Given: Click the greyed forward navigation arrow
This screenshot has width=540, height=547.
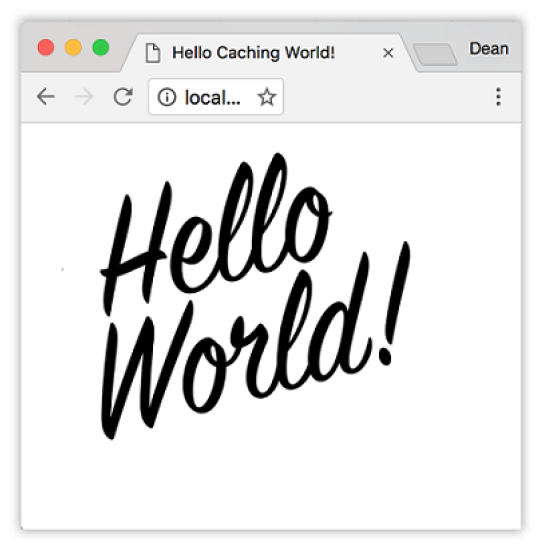Looking at the screenshot, I should coord(84,97).
